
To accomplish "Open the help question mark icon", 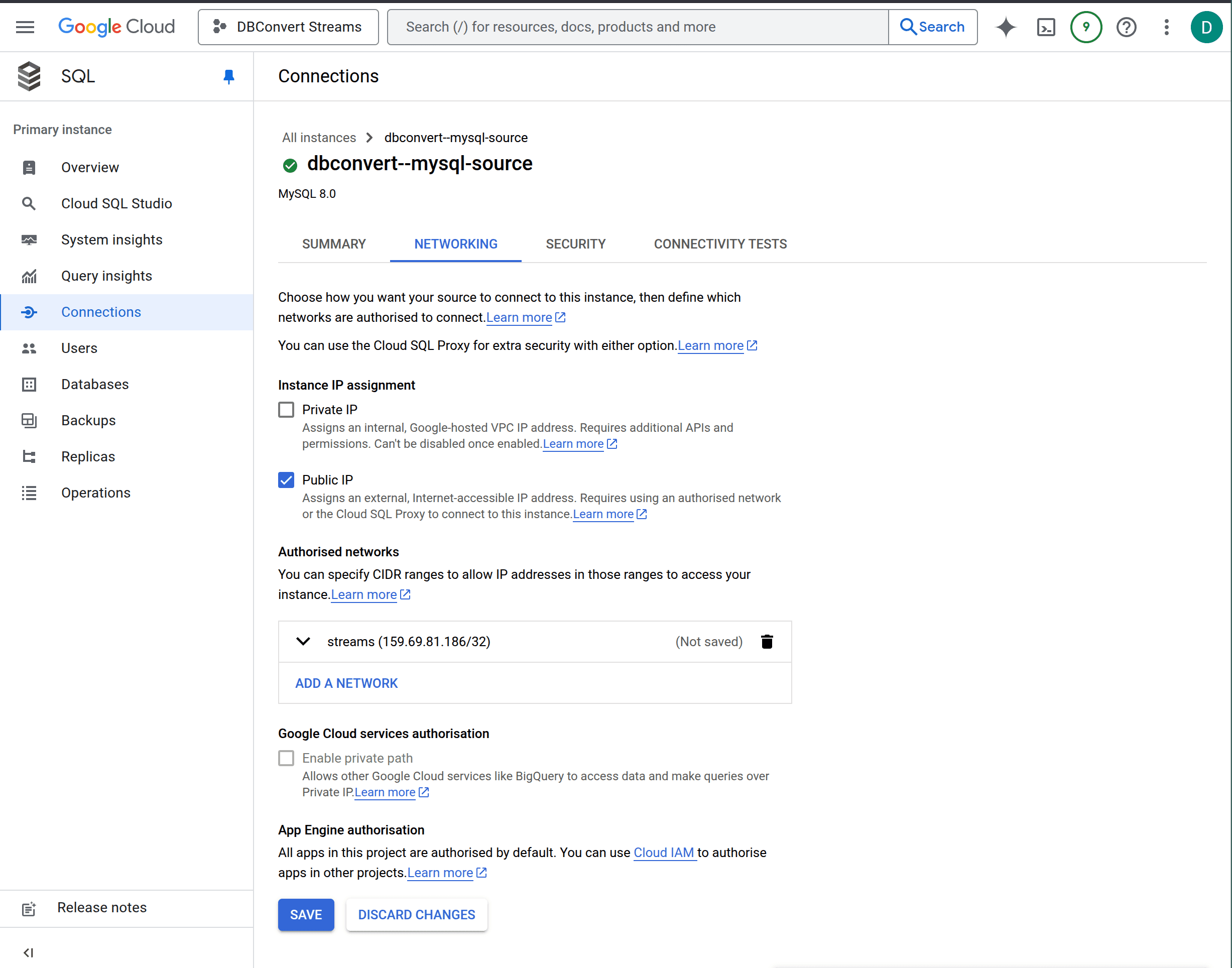I will 1126,27.
